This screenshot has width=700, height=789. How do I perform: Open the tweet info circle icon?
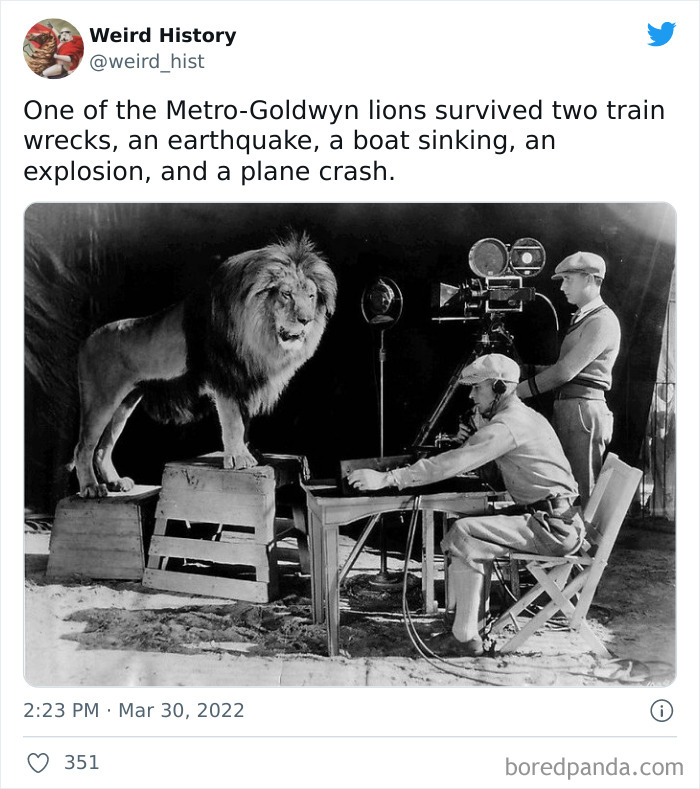[661, 711]
